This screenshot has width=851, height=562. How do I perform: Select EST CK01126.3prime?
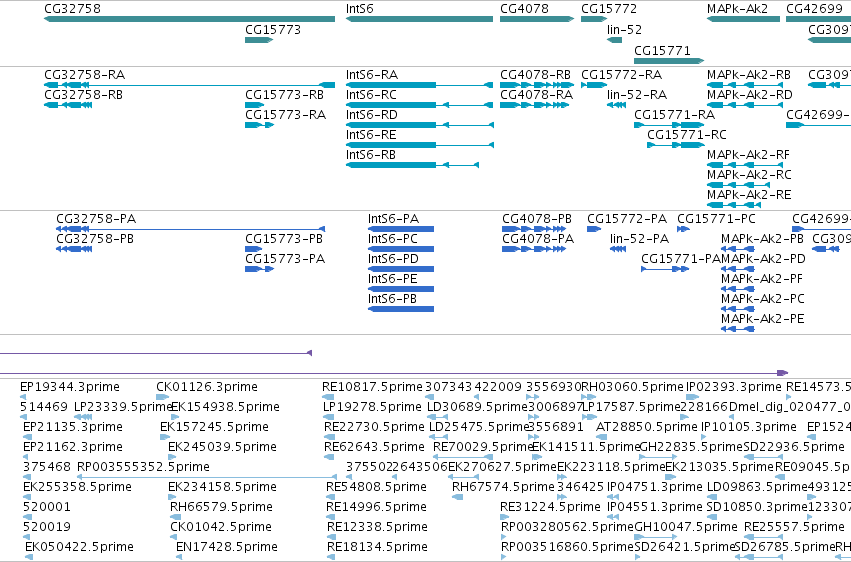(163, 397)
